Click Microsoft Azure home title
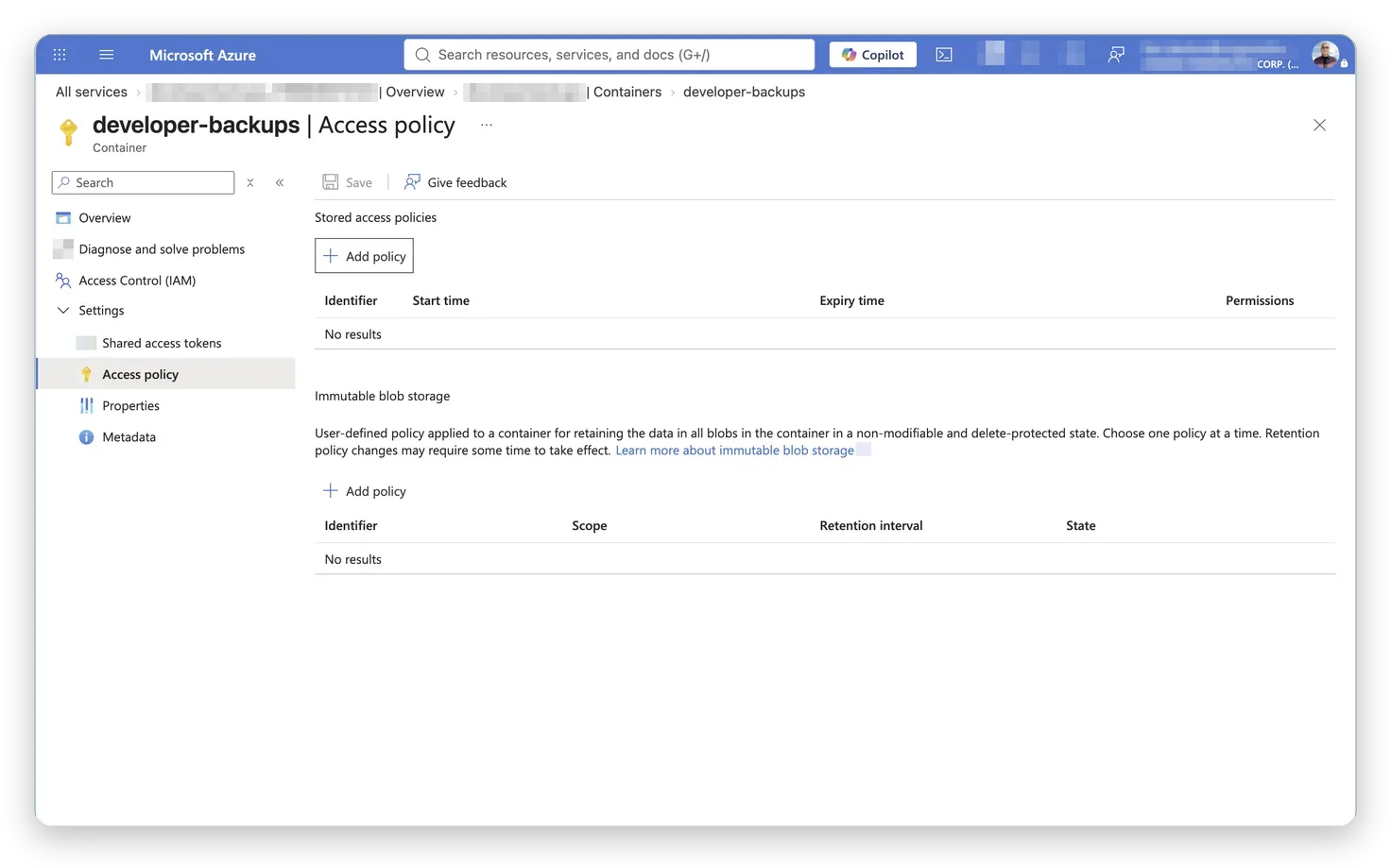This screenshot has width=1391, height=868. tap(202, 55)
